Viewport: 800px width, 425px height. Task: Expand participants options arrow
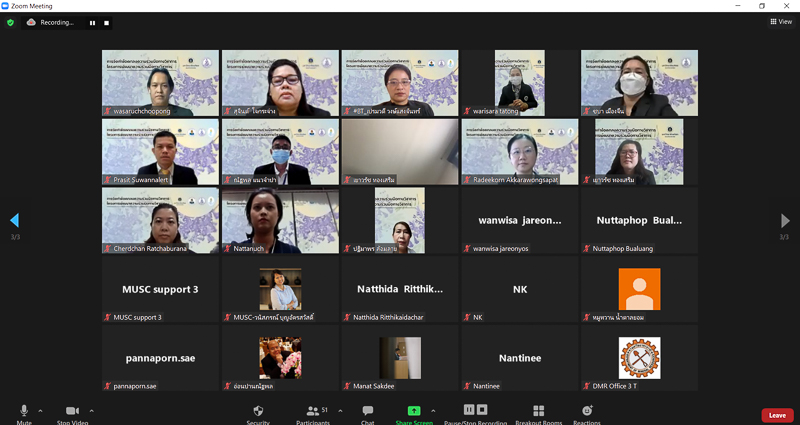click(x=340, y=410)
